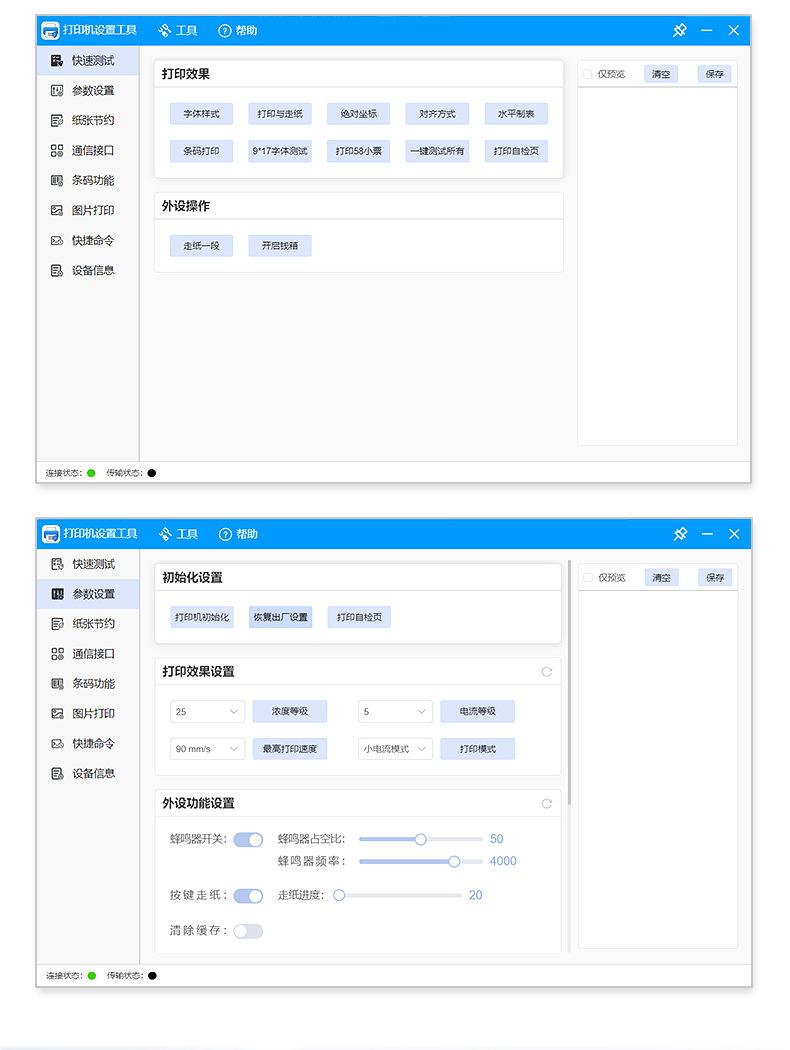The height and width of the screenshot is (1050, 790).
Task: Turn off the 蜂鸣器开关 toggle
Action: pos(248,840)
